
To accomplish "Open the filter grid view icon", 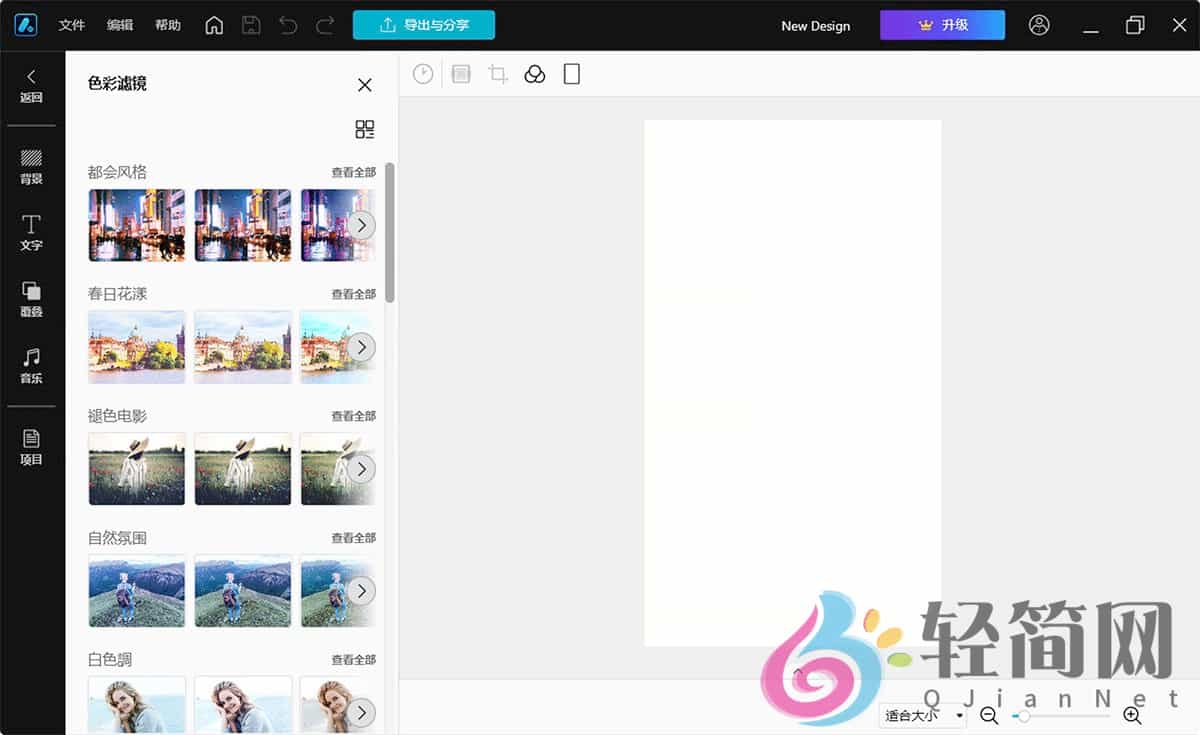I will tap(364, 128).
